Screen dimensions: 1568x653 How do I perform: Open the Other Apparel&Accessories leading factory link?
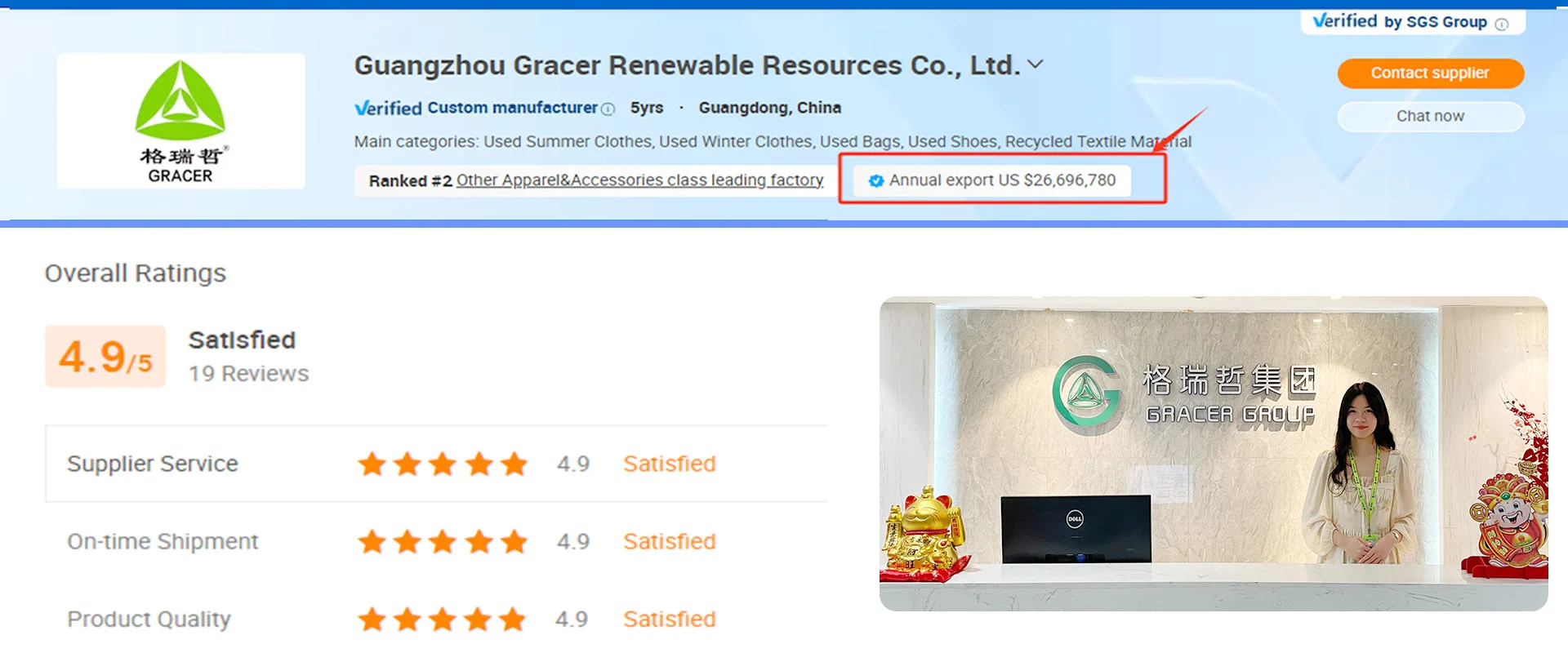pyautogui.click(x=639, y=180)
